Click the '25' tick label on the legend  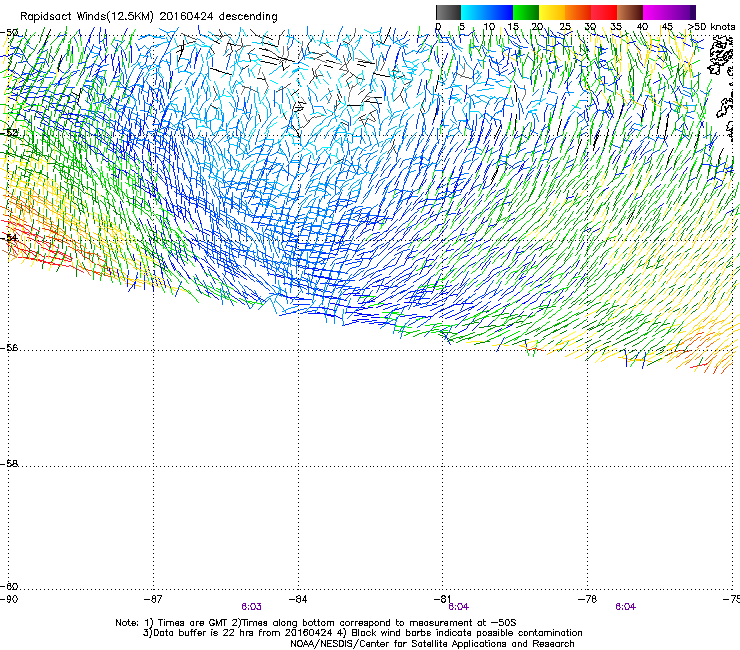click(x=565, y=27)
